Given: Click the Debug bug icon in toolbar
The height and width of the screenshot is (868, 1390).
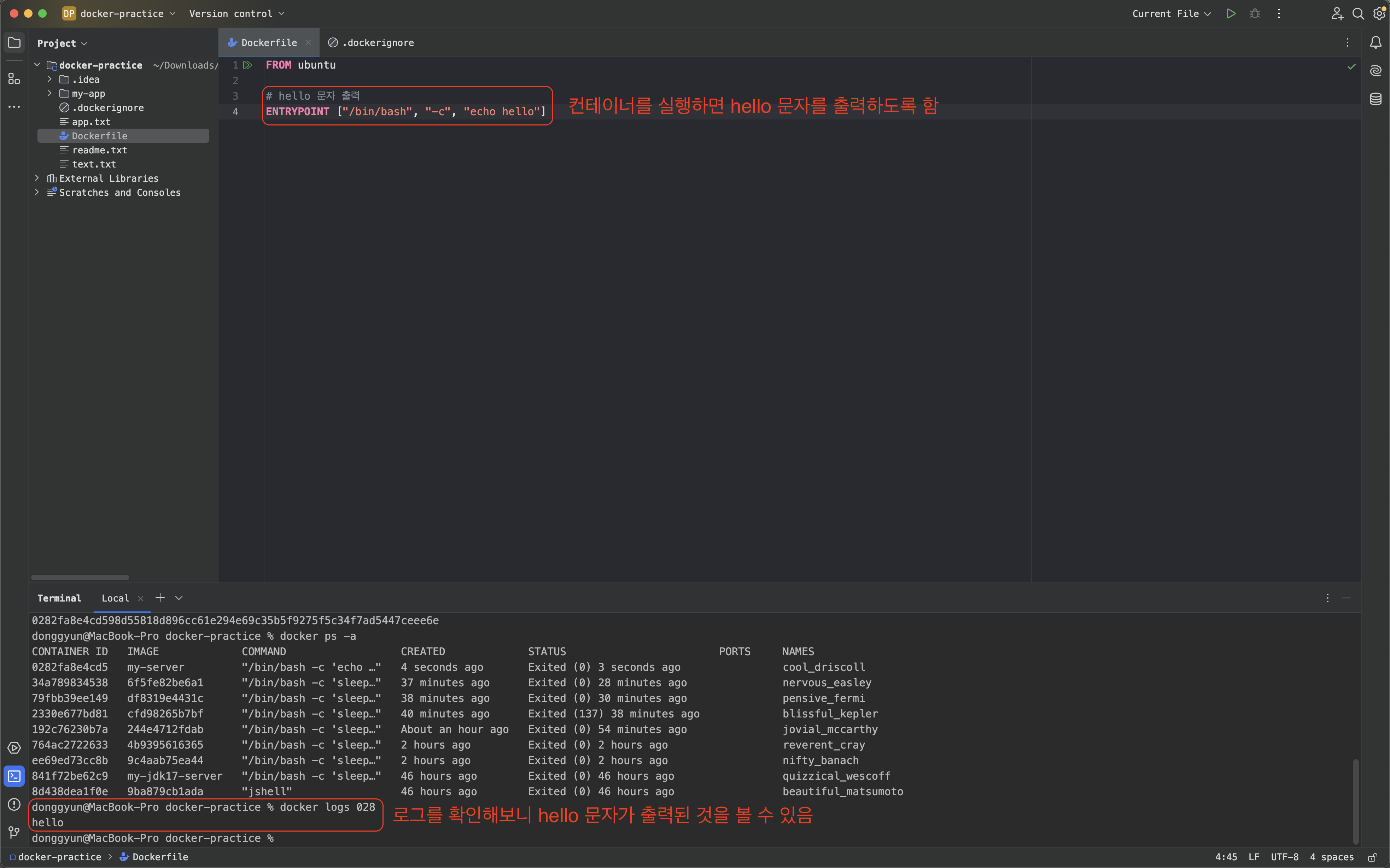Looking at the screenshot, I should coord(1255,14).
